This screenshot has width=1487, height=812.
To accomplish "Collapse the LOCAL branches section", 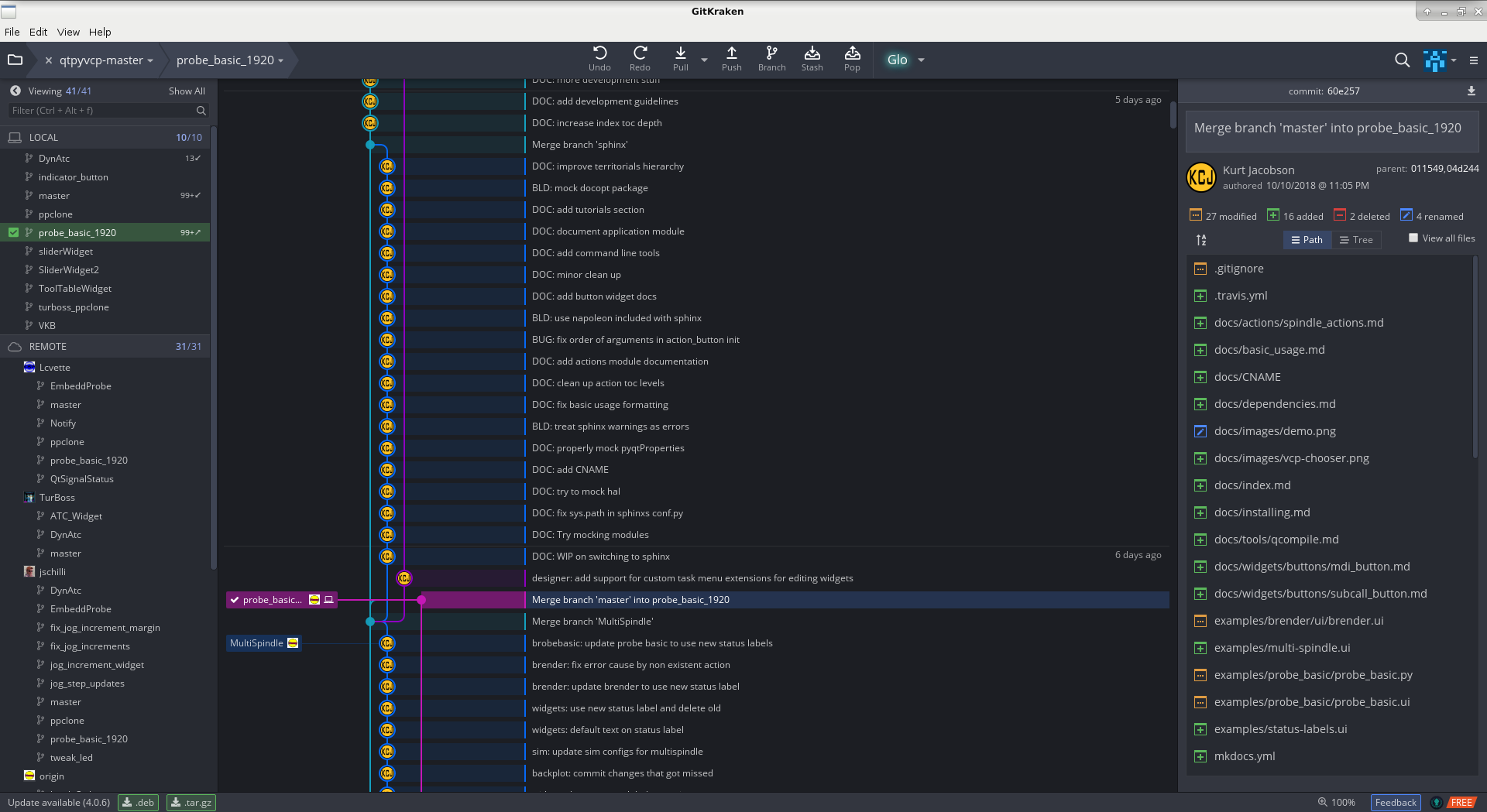I will tap(105, 137).
